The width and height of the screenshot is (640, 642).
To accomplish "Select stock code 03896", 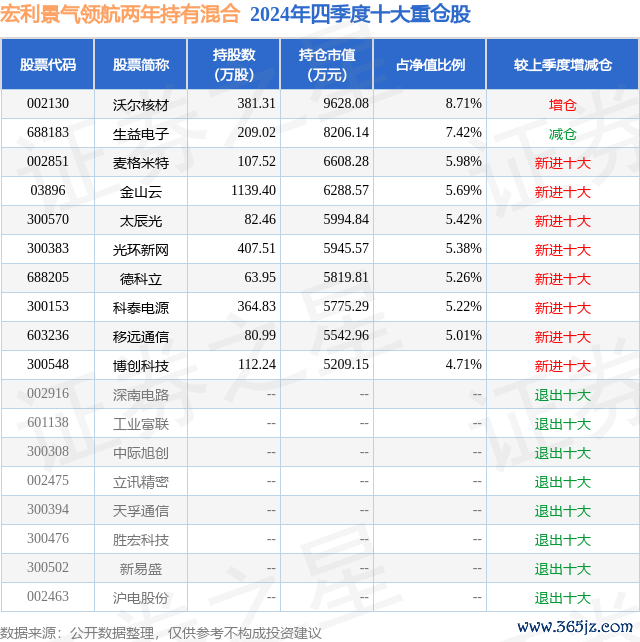I will [x=48, y=191].
